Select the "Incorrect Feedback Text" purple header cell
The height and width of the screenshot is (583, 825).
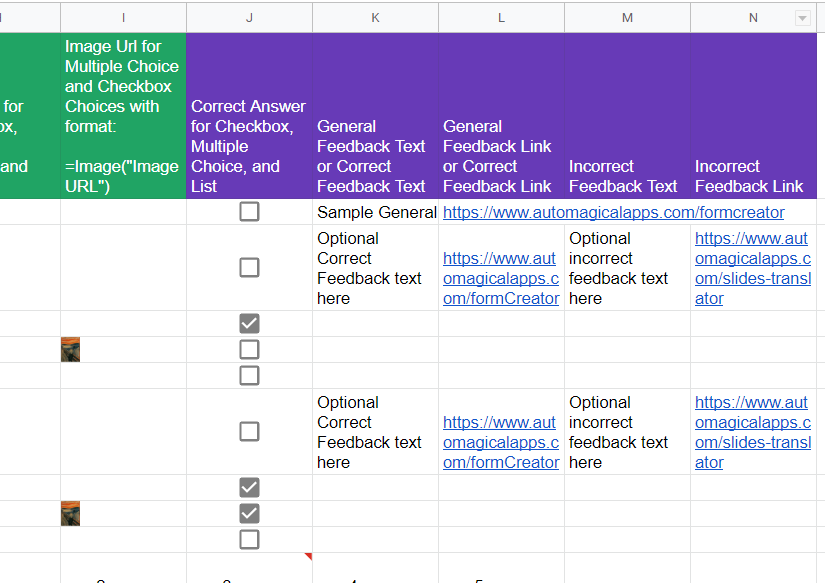coord(623,176)
